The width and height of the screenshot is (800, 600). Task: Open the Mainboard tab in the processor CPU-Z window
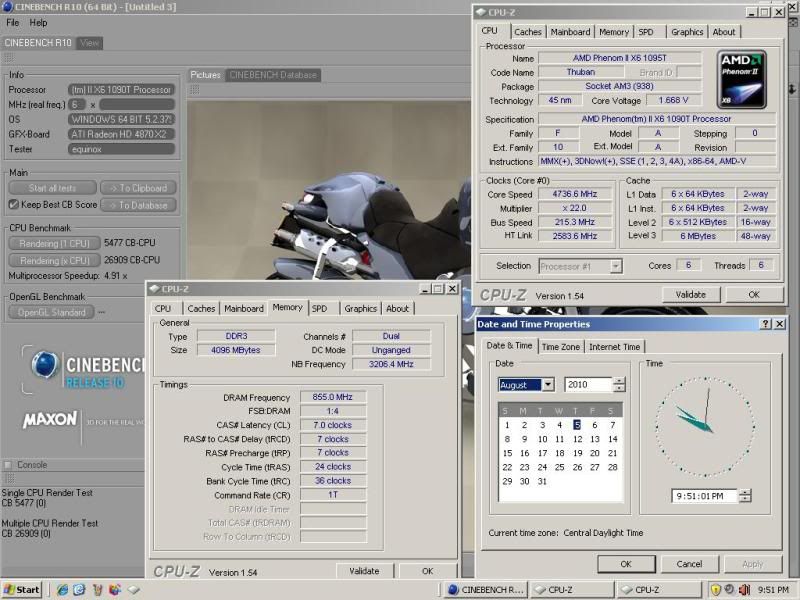[570, 32]
